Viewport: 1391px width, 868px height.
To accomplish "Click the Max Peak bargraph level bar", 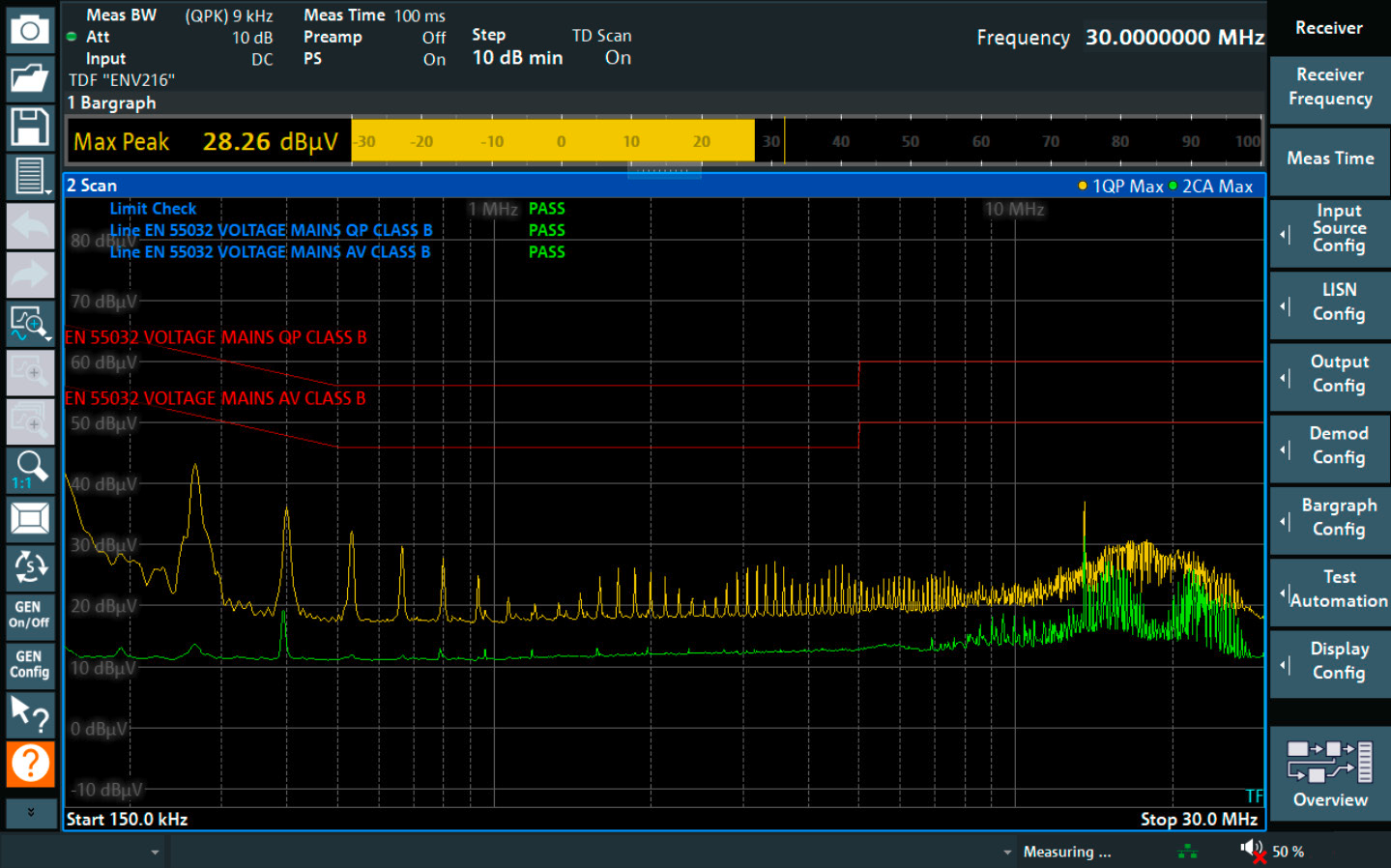I will (553, 141).
